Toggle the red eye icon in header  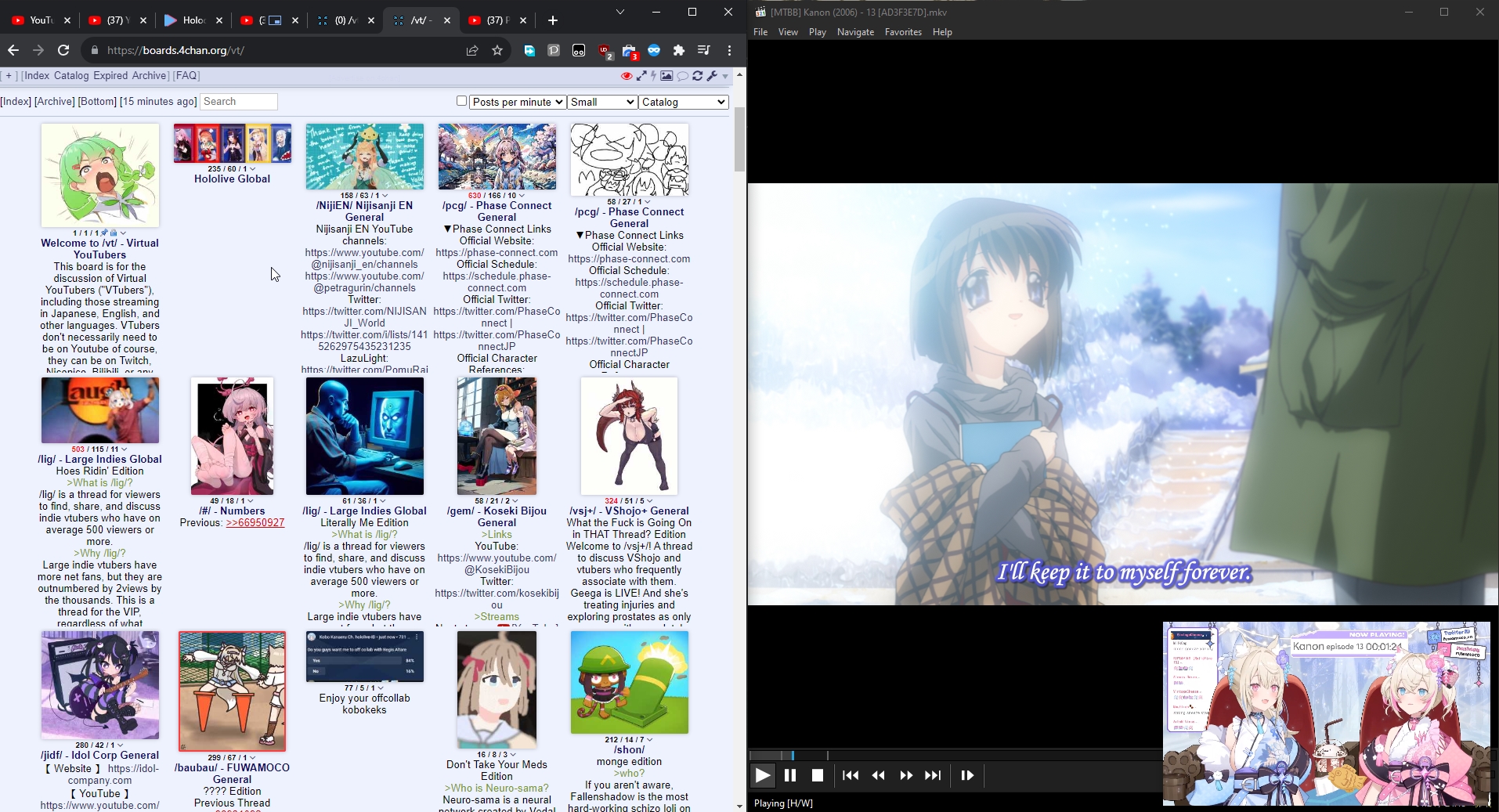pos(627,76)
